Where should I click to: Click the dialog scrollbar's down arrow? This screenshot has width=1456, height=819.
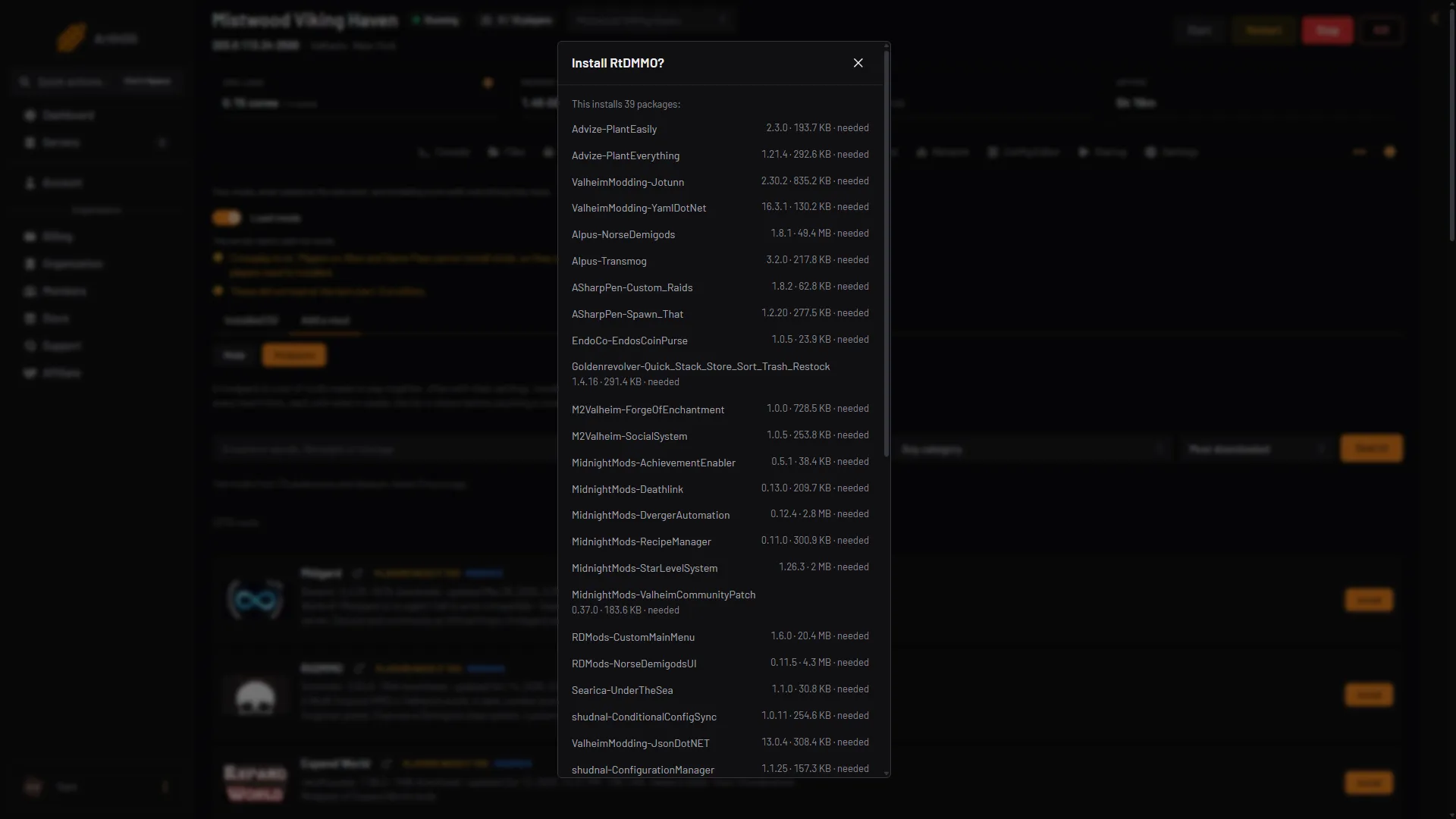click(886, 773)
